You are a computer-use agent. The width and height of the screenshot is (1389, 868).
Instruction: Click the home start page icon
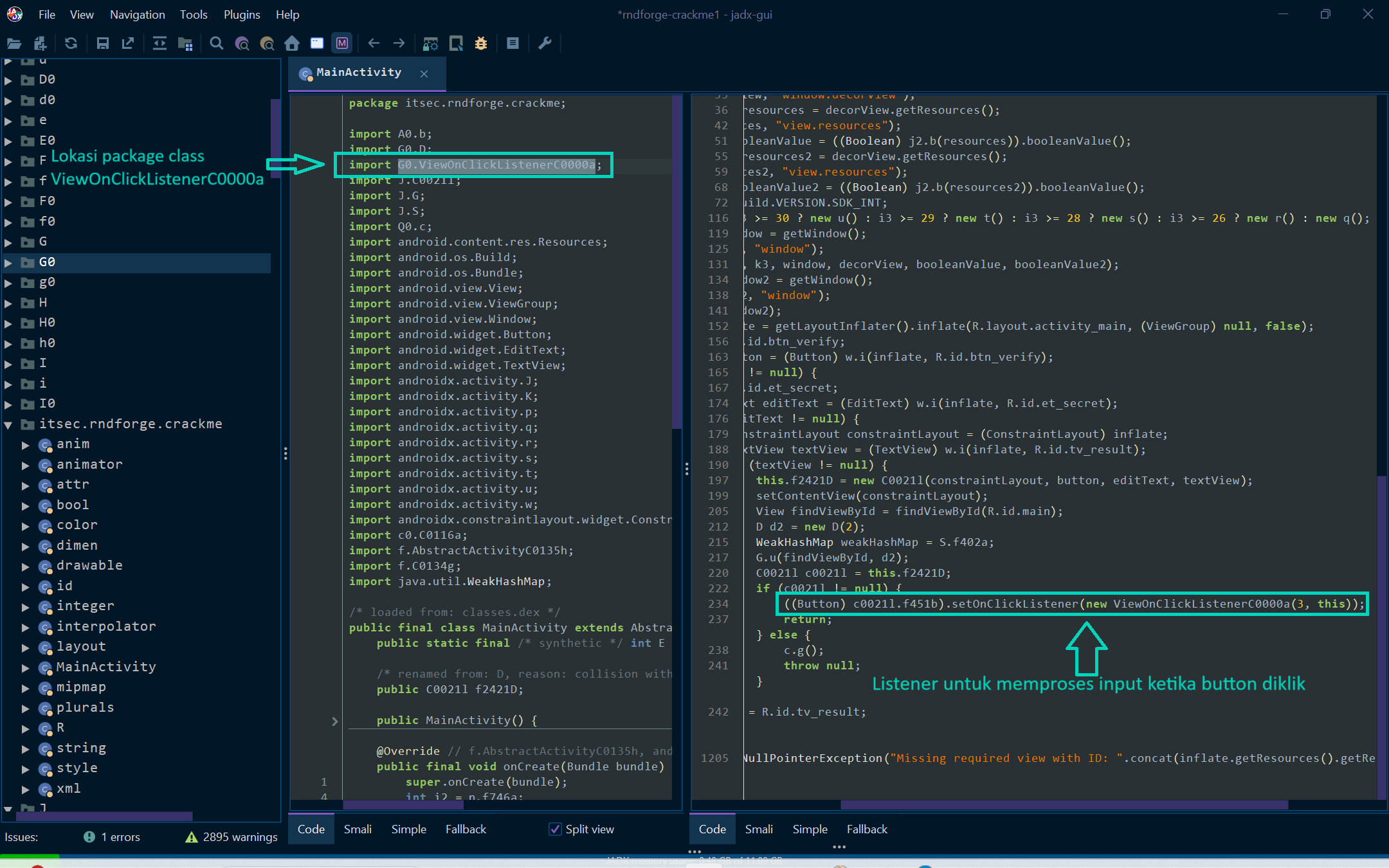292,43
